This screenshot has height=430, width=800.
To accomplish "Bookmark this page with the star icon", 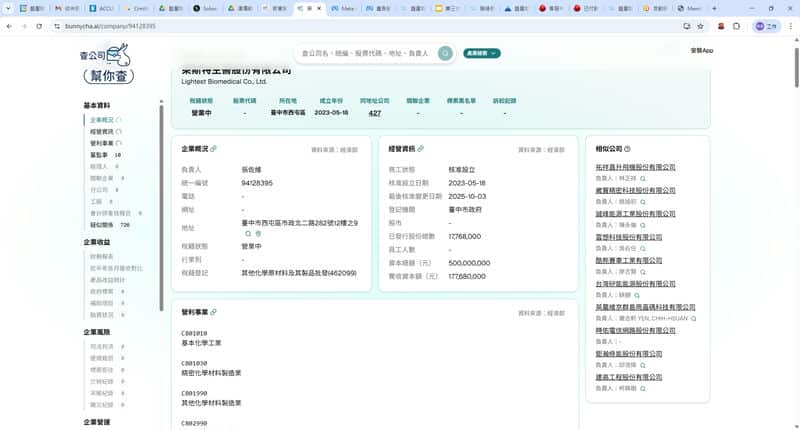I will point(700,26).
